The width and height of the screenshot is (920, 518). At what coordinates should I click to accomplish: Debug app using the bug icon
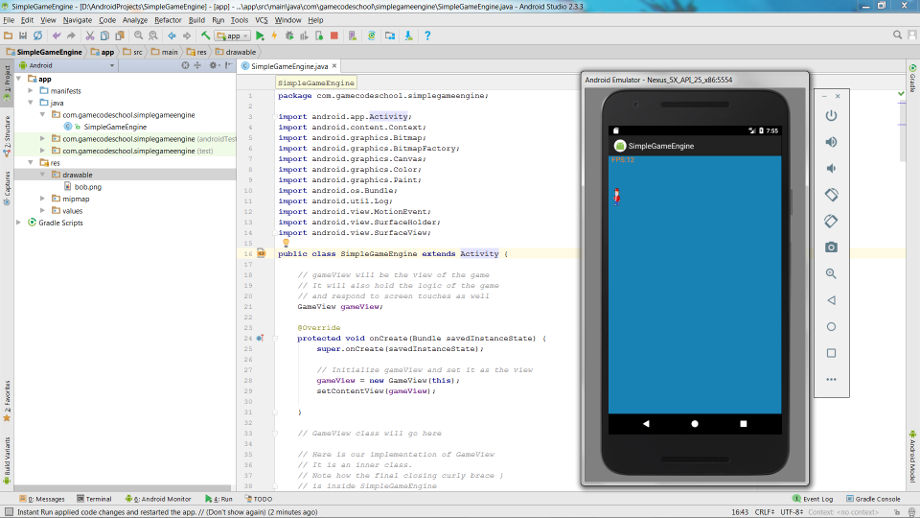289,36
